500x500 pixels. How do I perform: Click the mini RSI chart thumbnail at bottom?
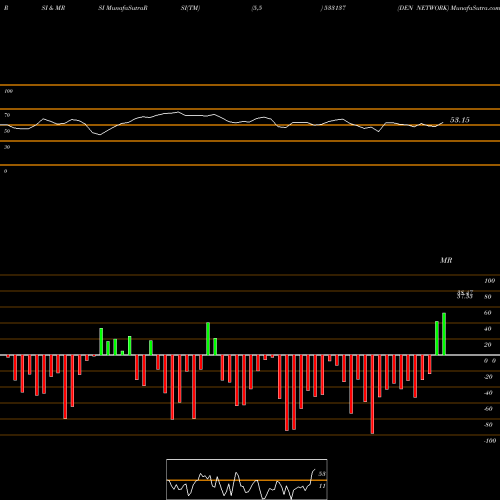pos(247,479)
